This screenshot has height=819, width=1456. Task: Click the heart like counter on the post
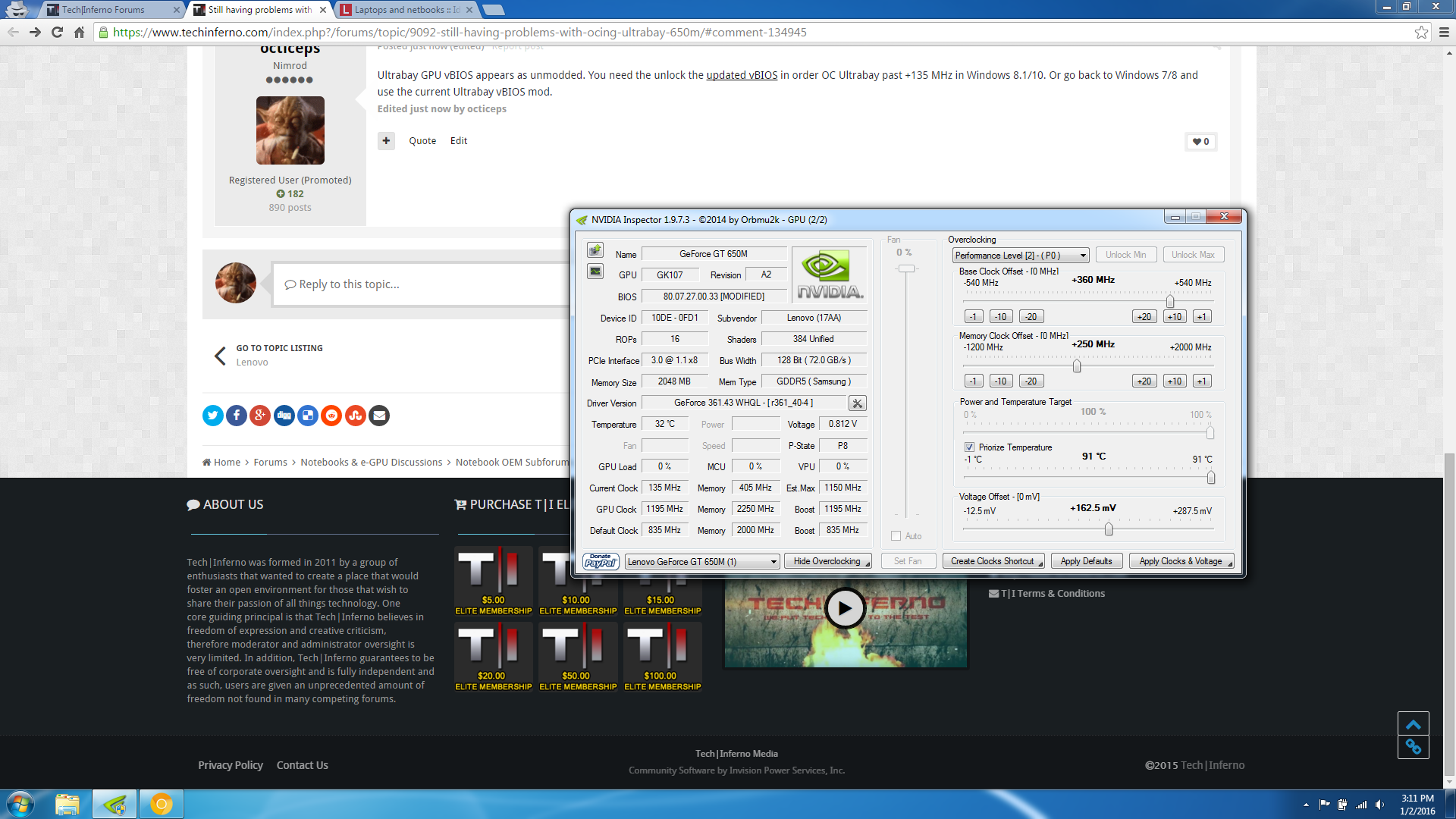coord(1201,142)
